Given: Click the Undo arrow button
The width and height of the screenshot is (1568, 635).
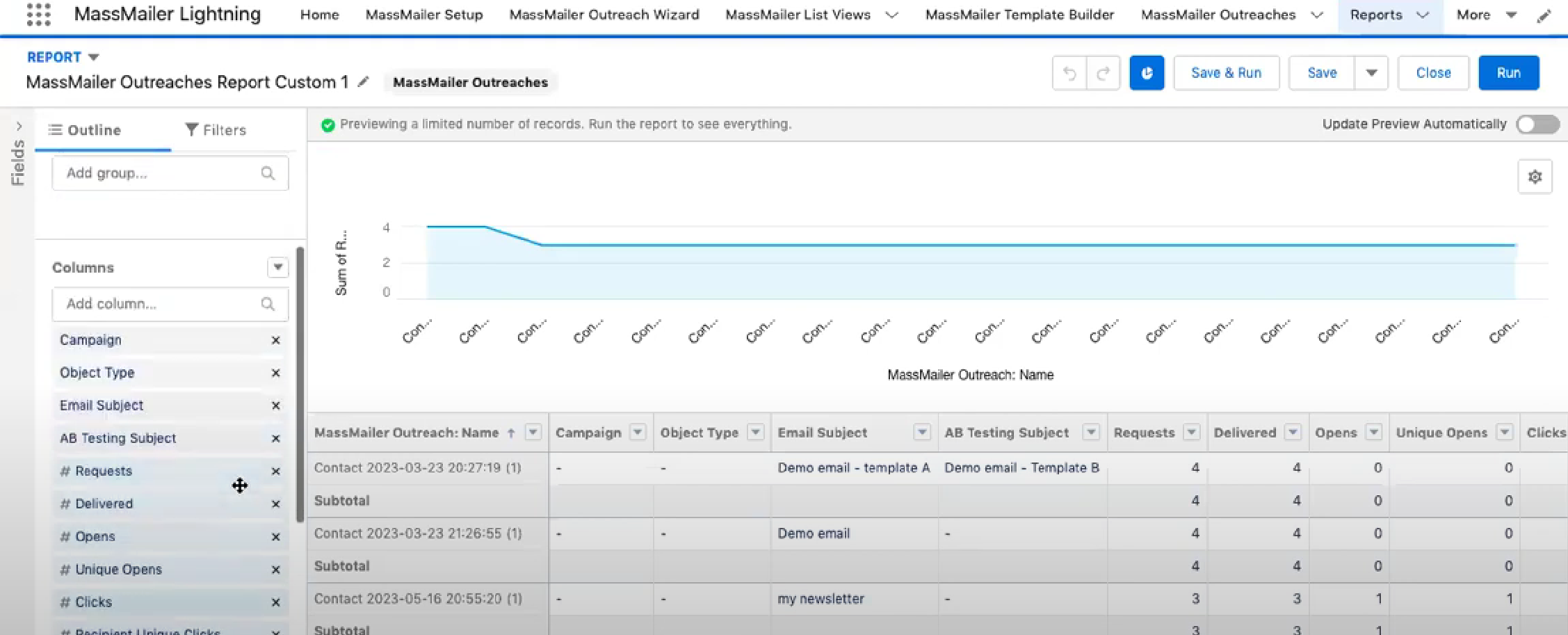Looking at the screenshot, I should click(1069, 73).
